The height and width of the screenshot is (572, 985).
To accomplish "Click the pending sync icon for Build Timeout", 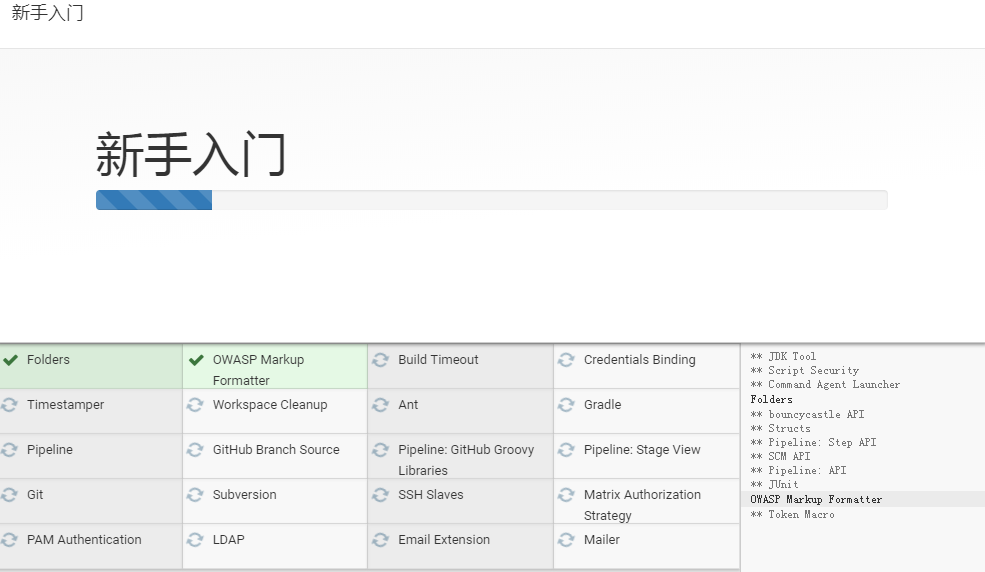I will click(x=380, y=360).
